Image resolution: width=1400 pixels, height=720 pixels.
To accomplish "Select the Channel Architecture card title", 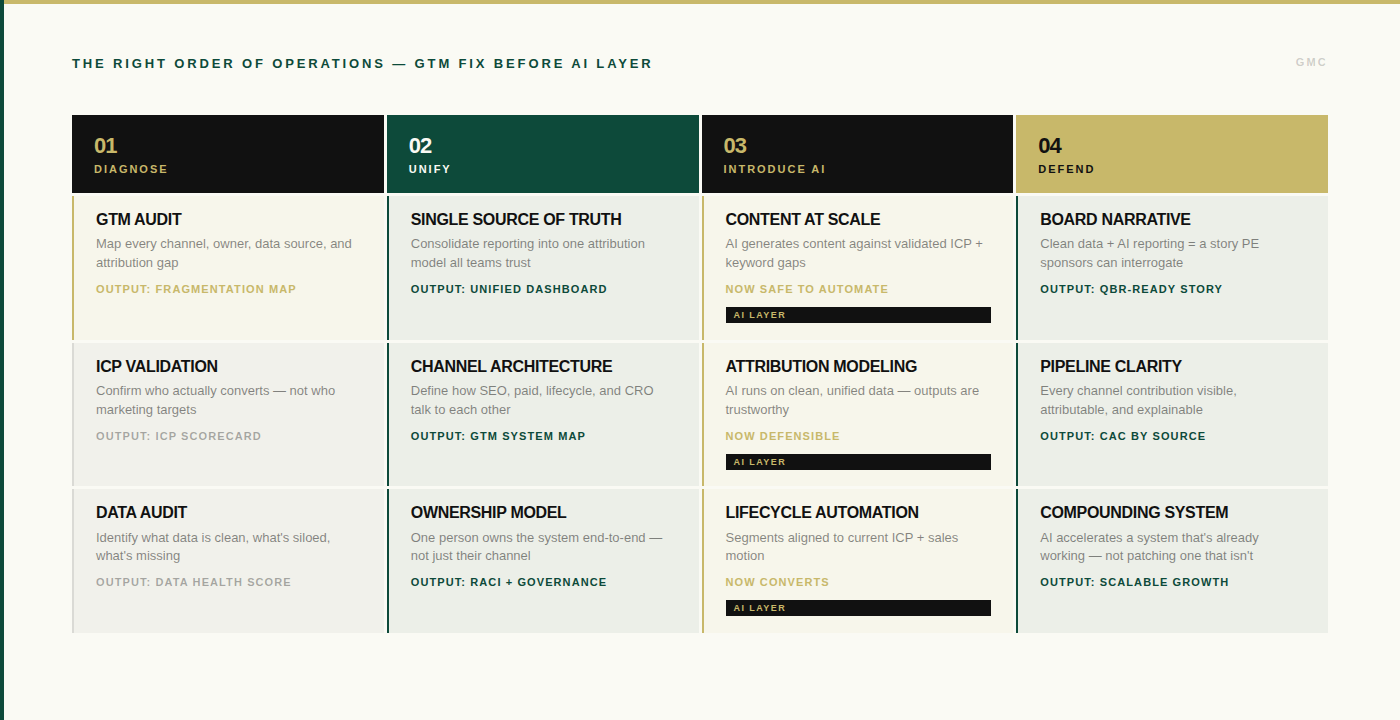I will [511, 366].
